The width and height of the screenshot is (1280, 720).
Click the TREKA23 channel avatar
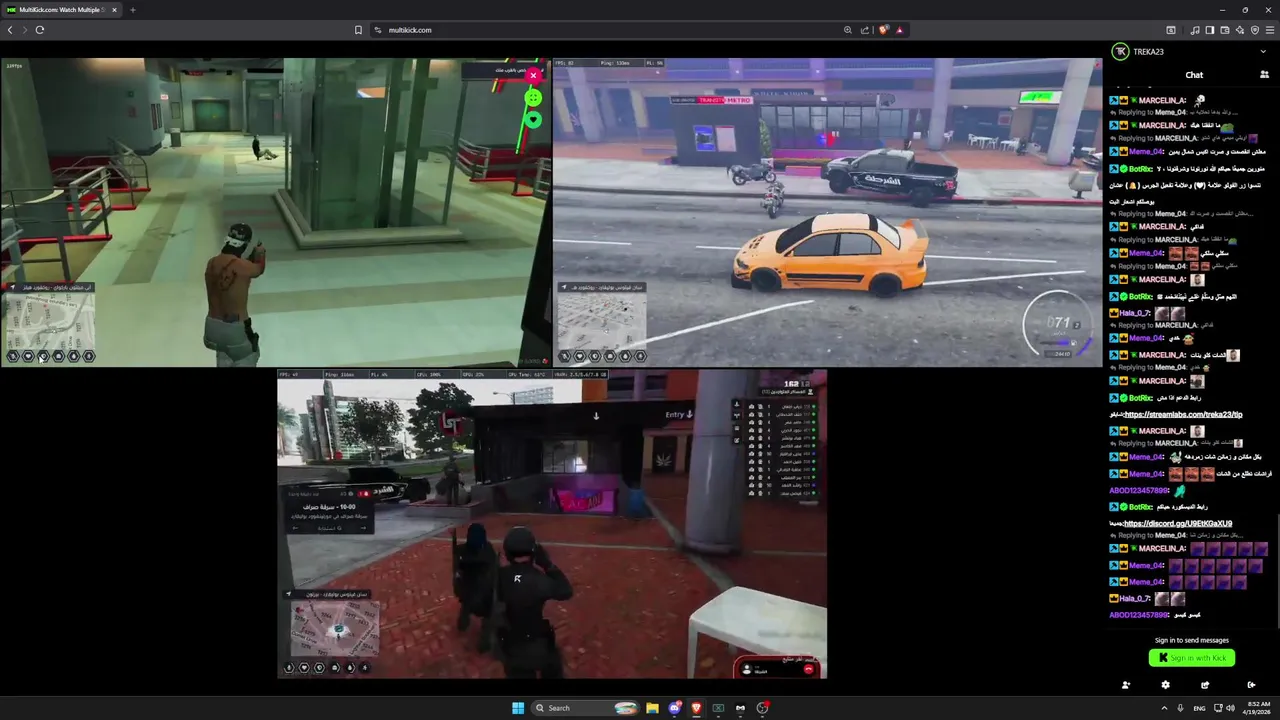[x=1121, y=52]
